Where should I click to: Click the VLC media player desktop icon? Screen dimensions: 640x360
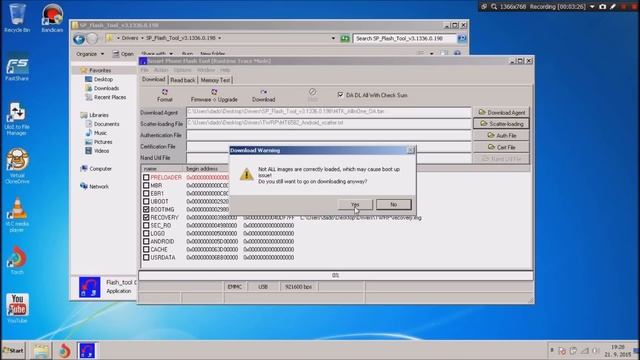click(x=17, y=215)
